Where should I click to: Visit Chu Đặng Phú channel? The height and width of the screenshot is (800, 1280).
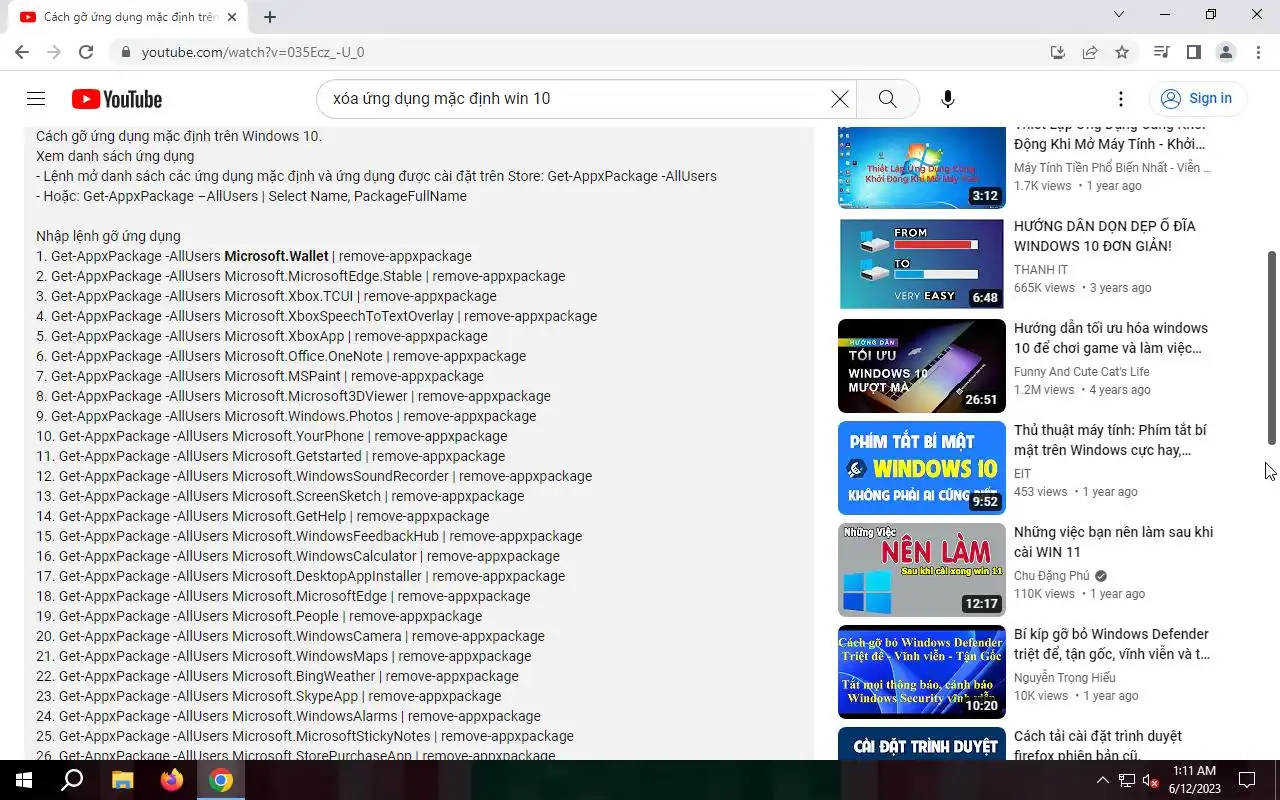coord(1052,575)
